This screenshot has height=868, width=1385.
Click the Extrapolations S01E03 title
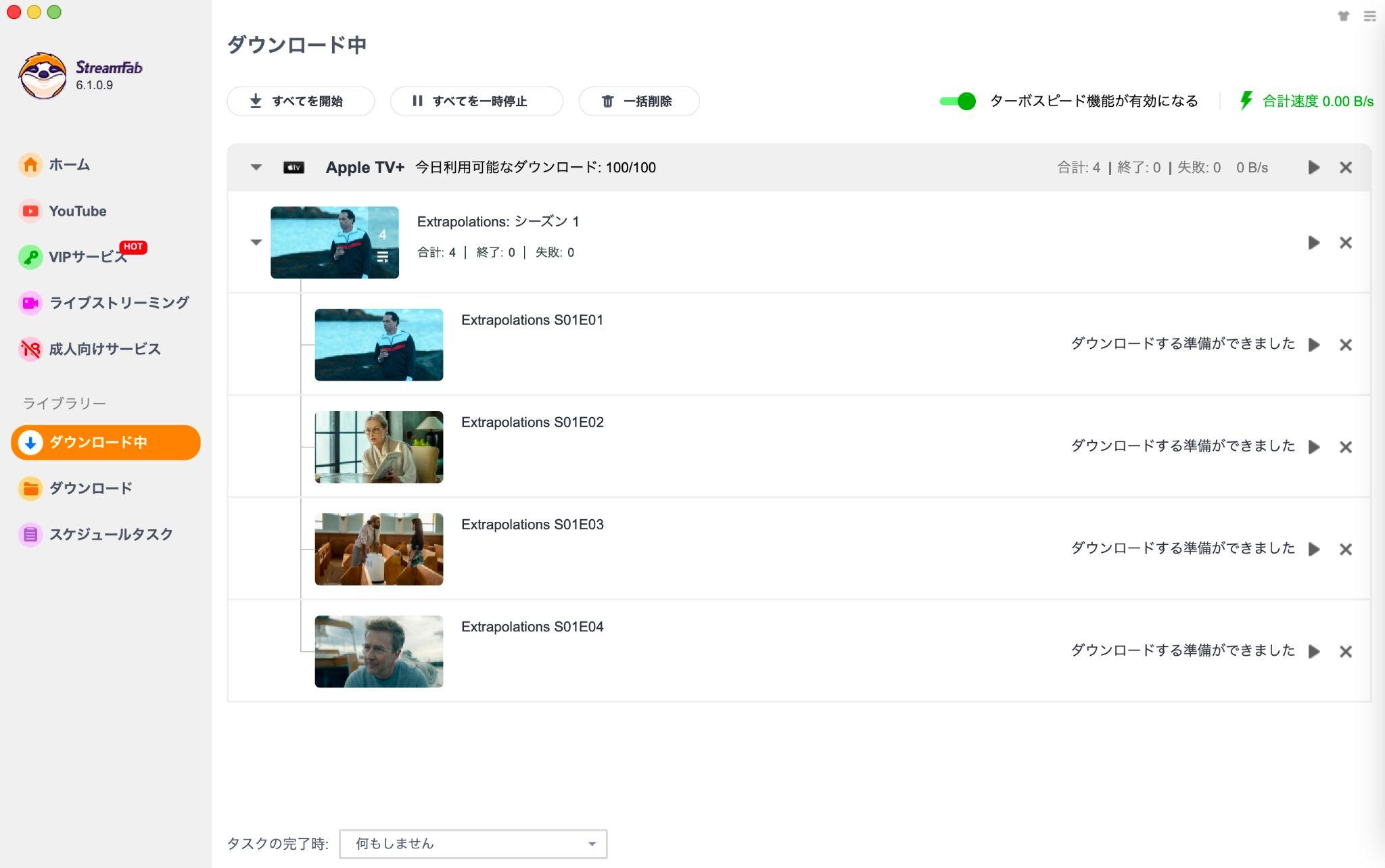coord(532,525)
